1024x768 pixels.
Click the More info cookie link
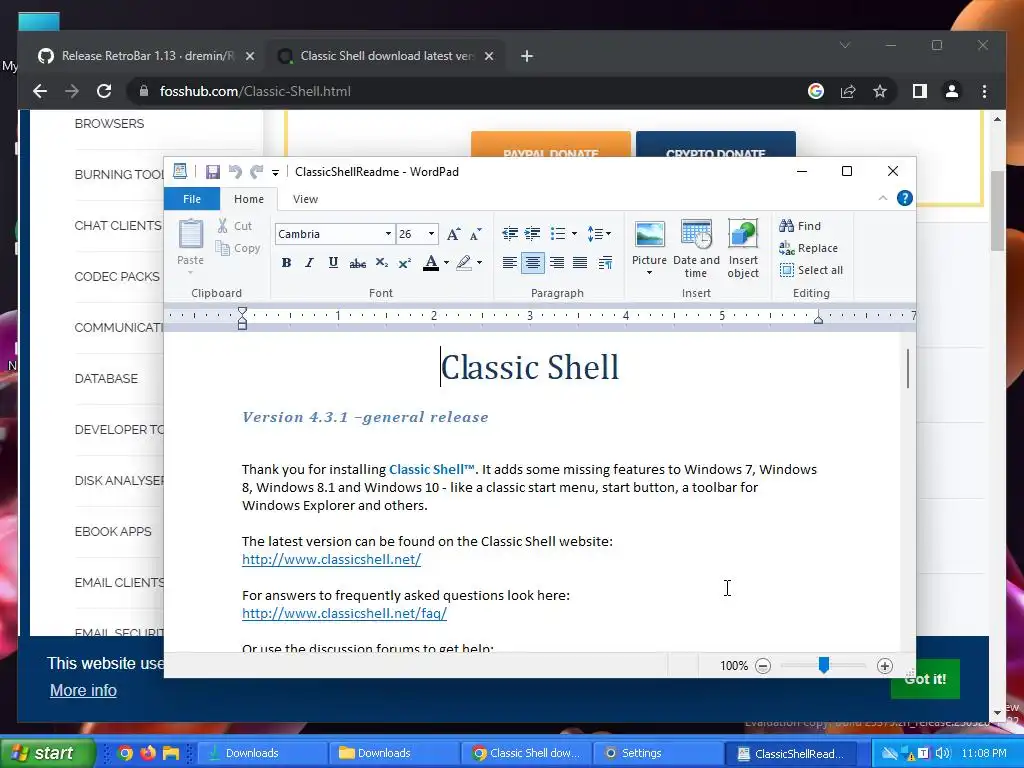[83, 690]
